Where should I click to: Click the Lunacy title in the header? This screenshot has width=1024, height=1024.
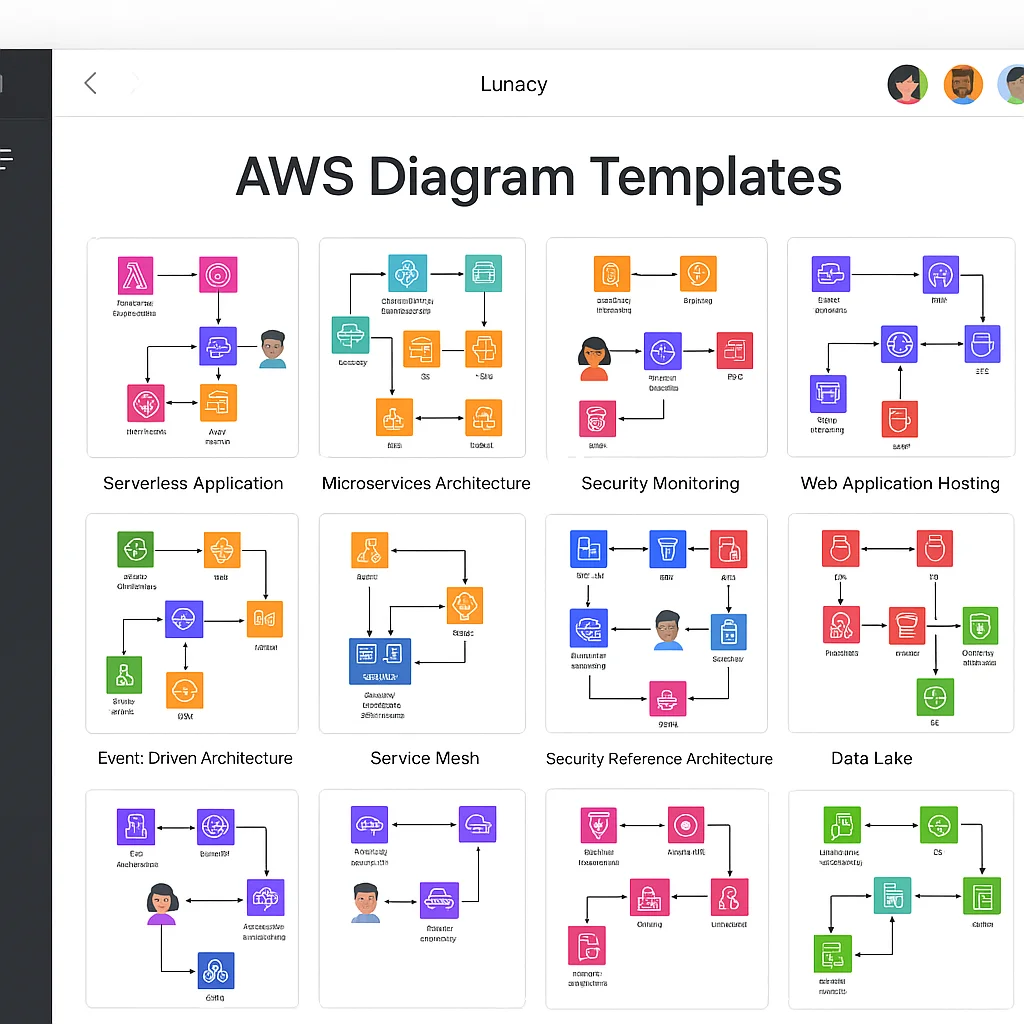(x=513, y=84)
